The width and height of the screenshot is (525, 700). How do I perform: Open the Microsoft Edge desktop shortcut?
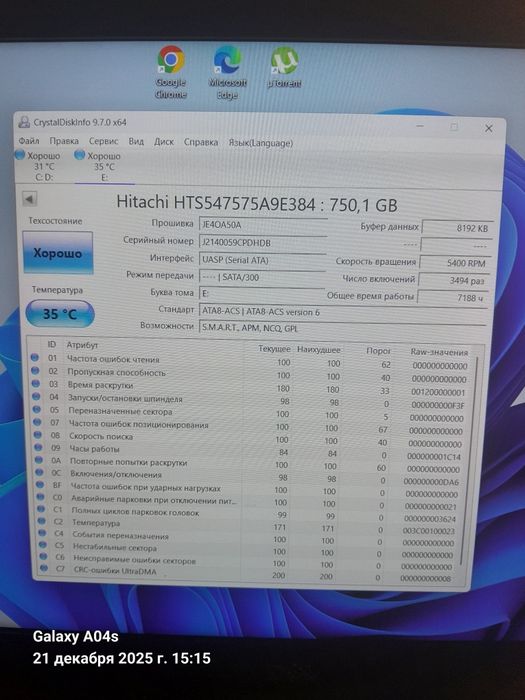point(228,72)
